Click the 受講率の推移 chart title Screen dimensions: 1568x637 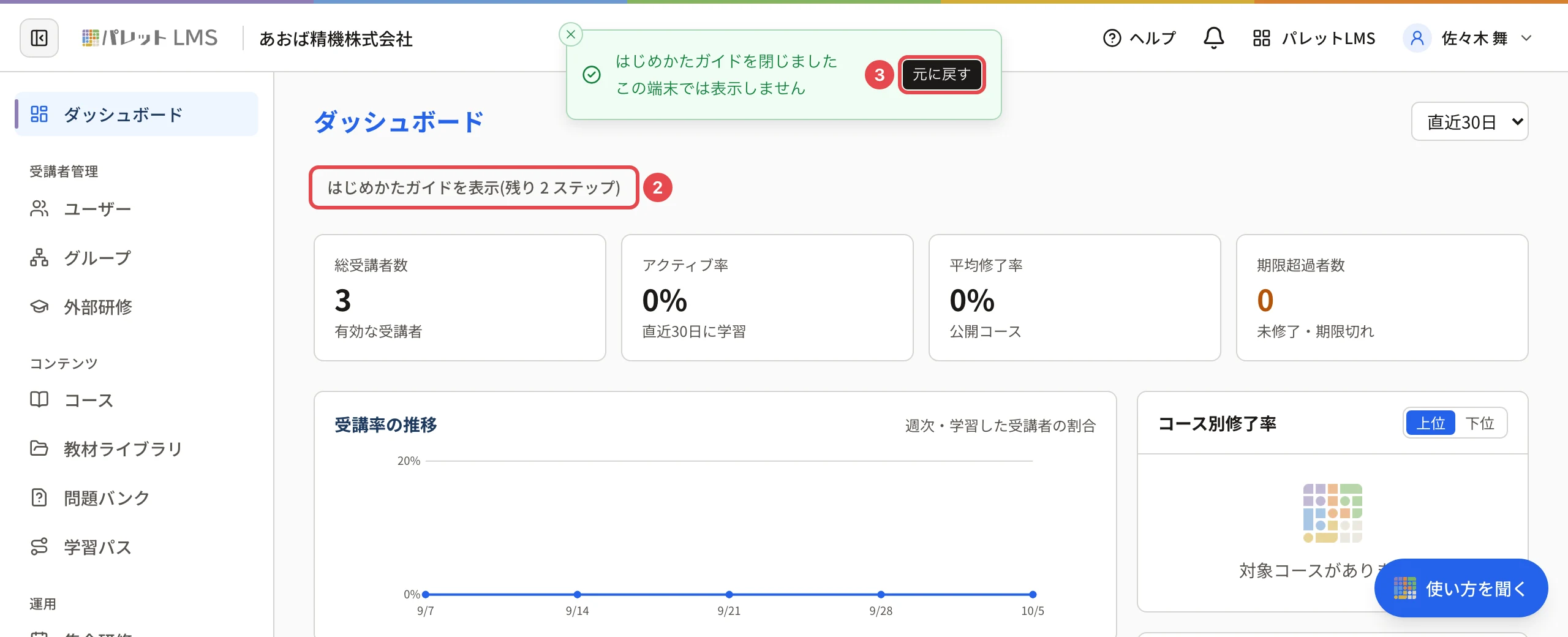pos(386,424)
